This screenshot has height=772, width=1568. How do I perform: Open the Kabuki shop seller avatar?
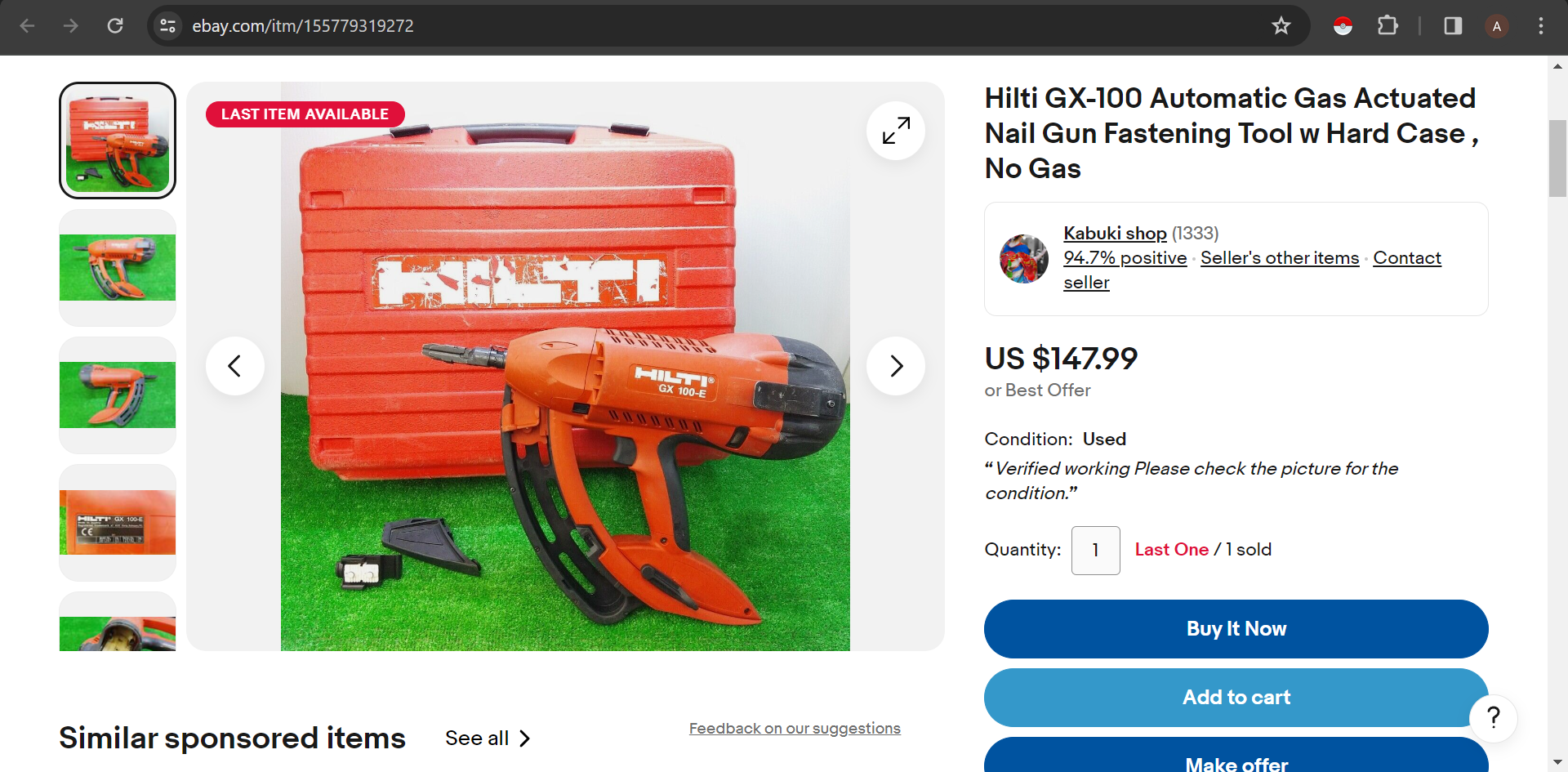1024,259
